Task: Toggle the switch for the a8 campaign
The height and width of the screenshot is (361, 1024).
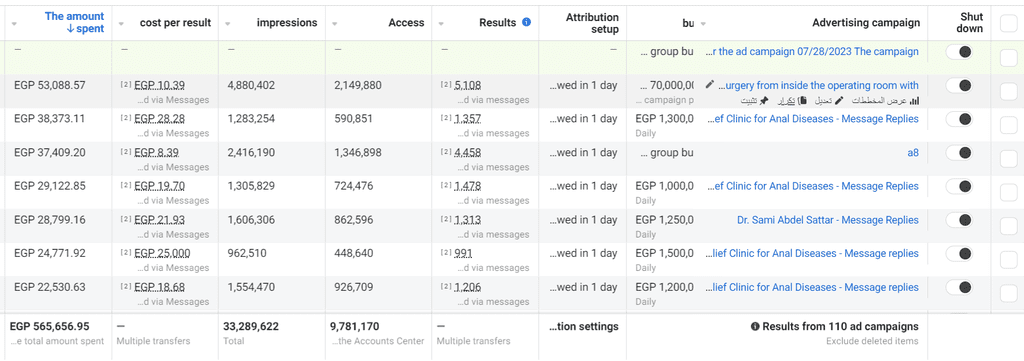Action: [959, 153]
